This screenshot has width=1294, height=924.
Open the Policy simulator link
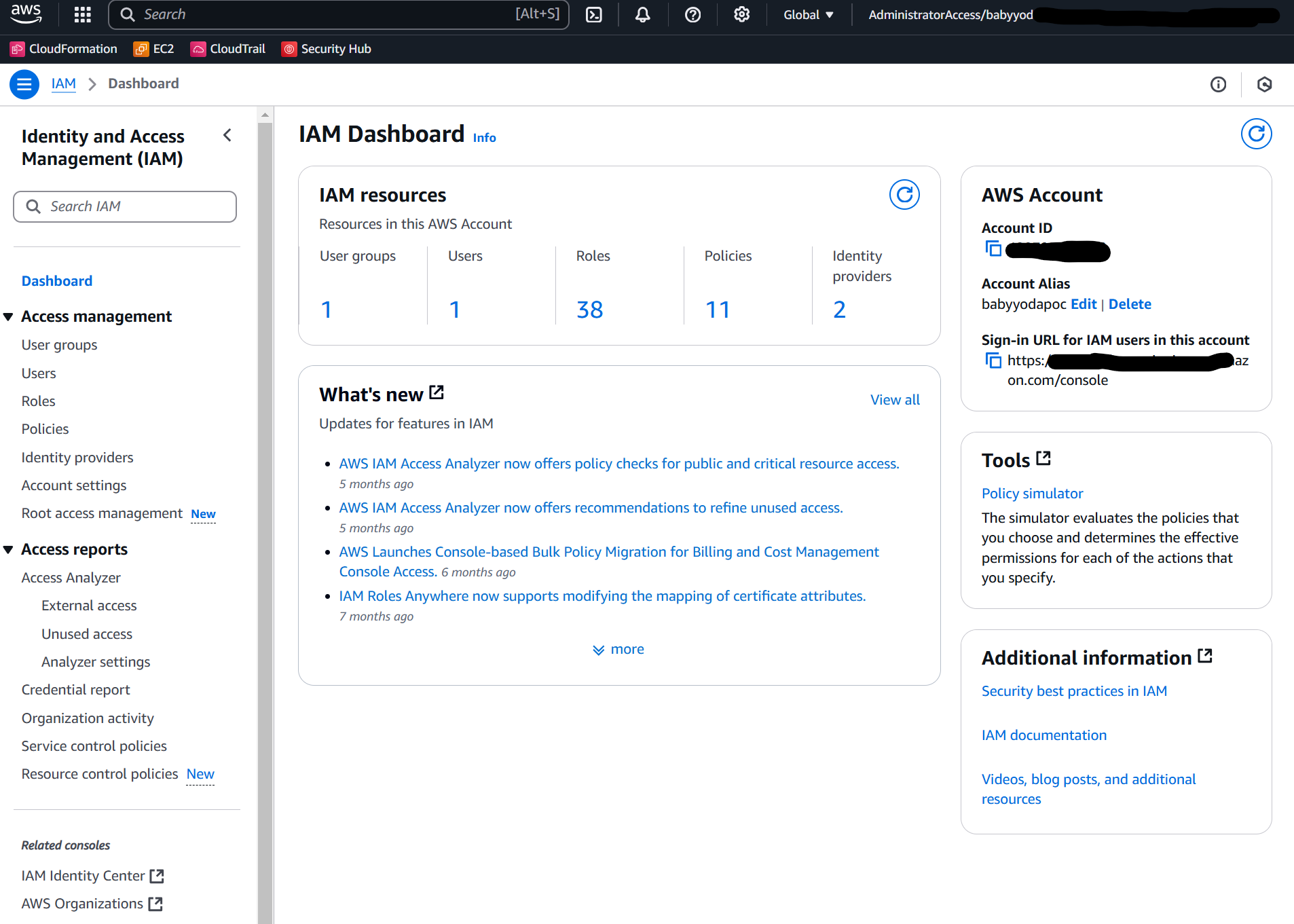[1032, 494]
